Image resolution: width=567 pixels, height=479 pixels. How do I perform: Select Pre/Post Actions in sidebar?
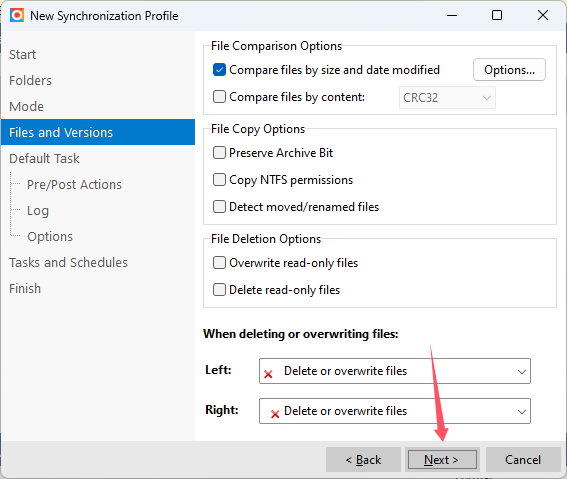click(74, 184)
